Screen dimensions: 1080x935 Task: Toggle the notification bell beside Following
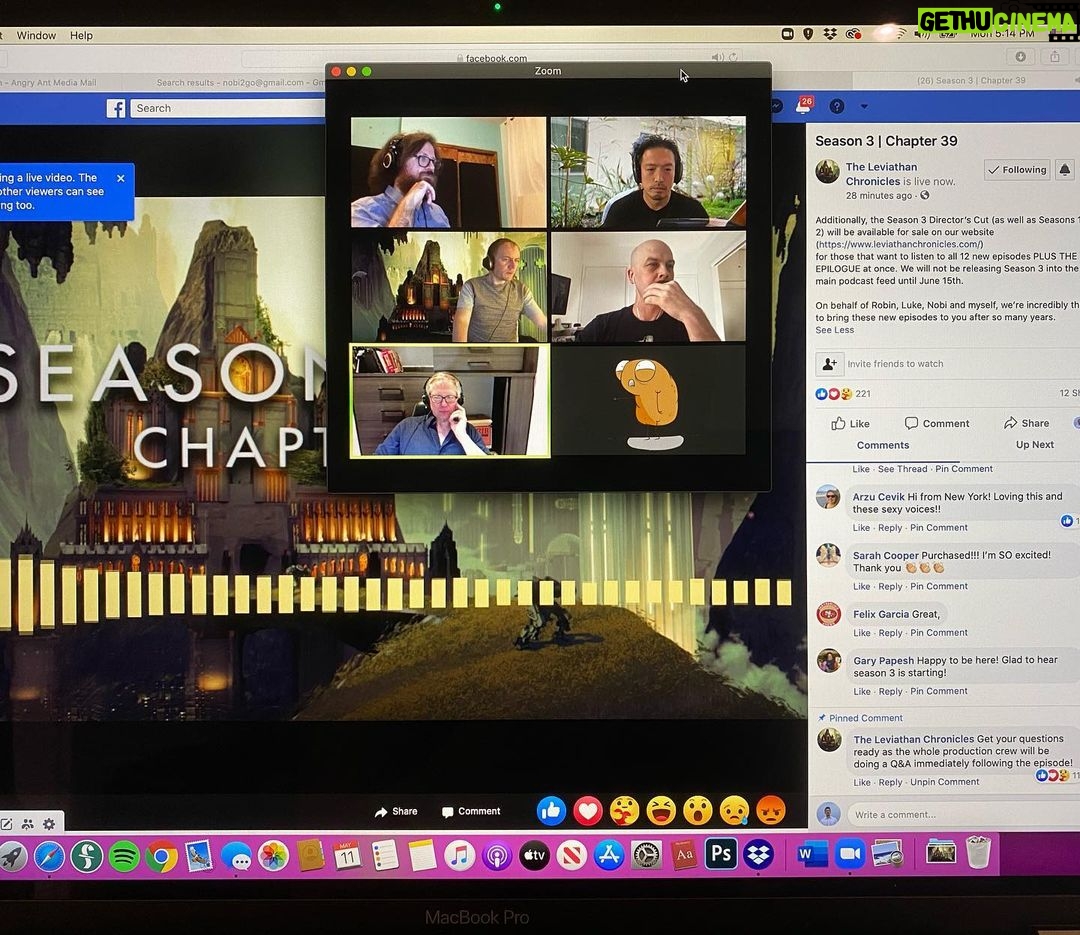coord(1065,169)
